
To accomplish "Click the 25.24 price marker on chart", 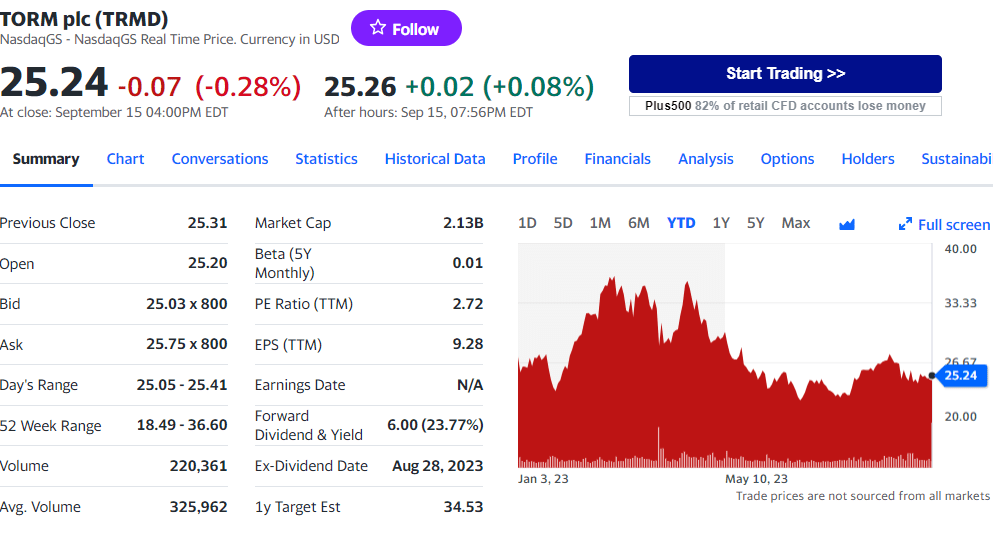I will point(960,375).
